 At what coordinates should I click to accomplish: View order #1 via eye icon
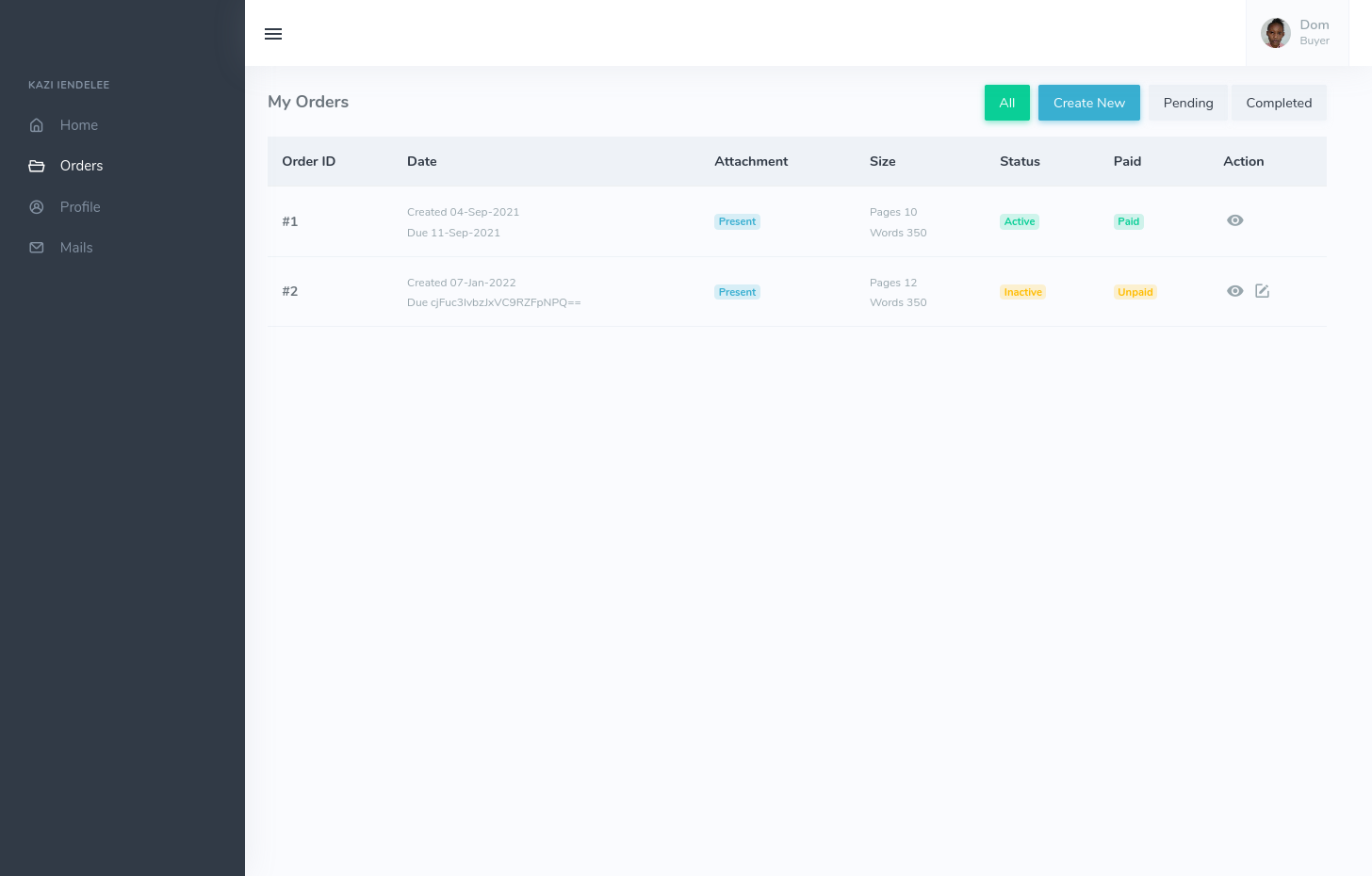[x=1234, y=220]
